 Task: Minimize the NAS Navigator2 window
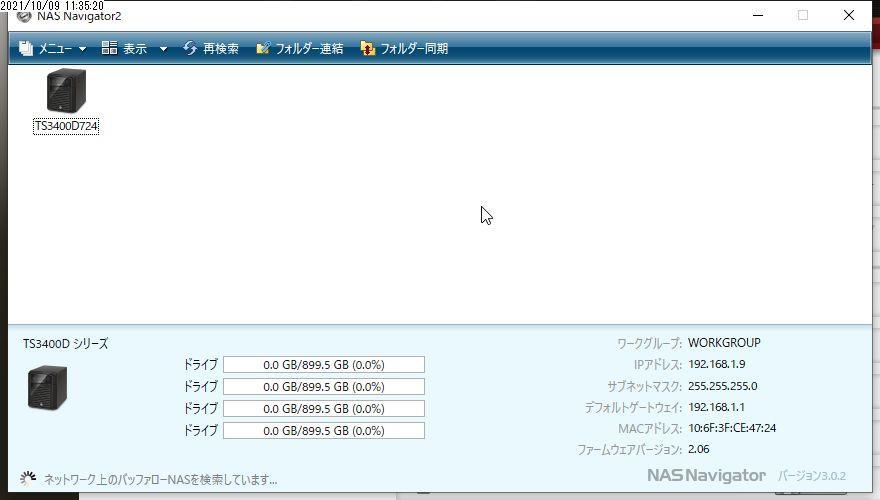(x=758, y=15)
